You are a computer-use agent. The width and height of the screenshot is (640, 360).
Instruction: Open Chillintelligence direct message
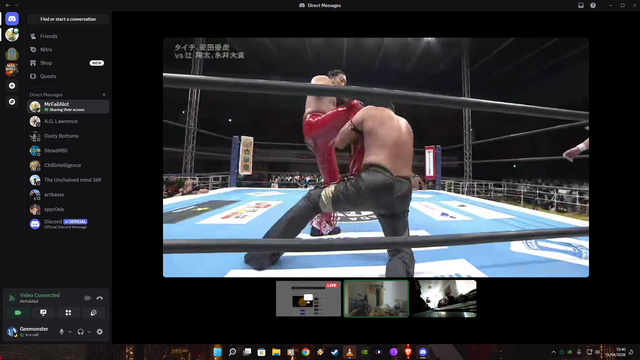click(x=68, y=165)
